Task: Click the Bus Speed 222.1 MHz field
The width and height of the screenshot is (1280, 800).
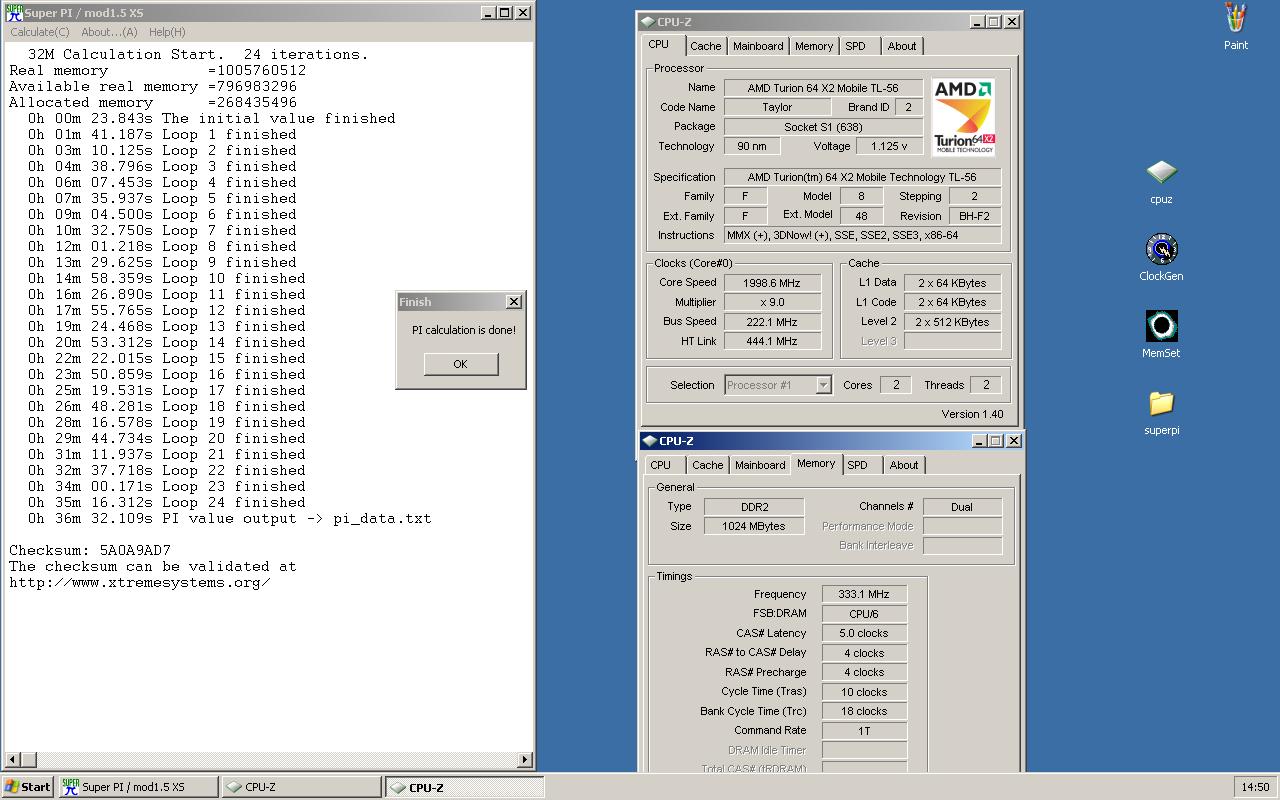Action: click(x=774, y=322)
